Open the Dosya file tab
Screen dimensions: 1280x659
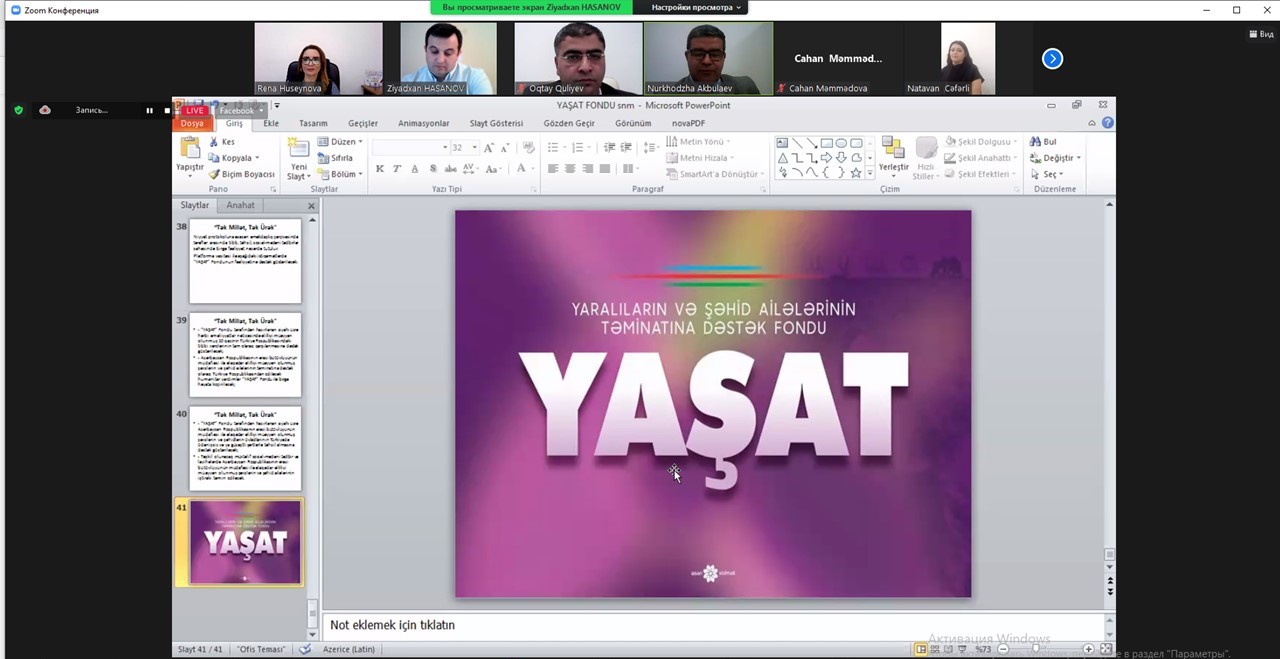(x=191, y=123)
